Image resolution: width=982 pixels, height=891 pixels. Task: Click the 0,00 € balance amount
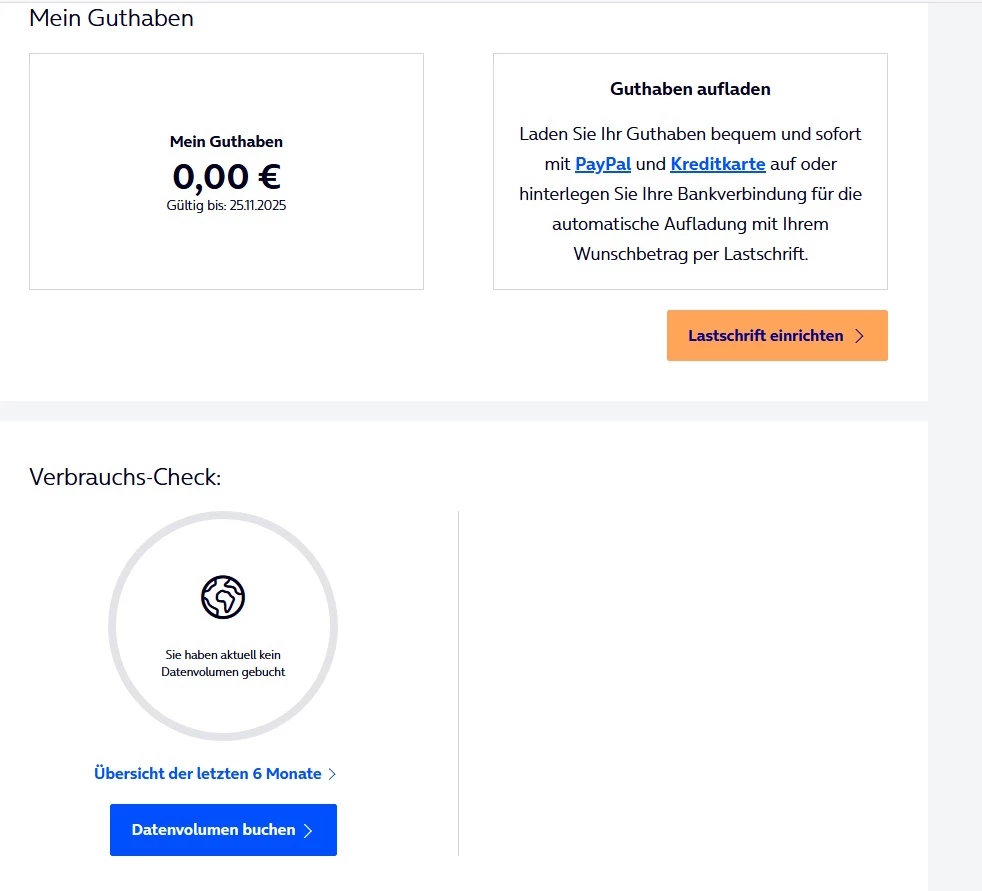(226, 177)
